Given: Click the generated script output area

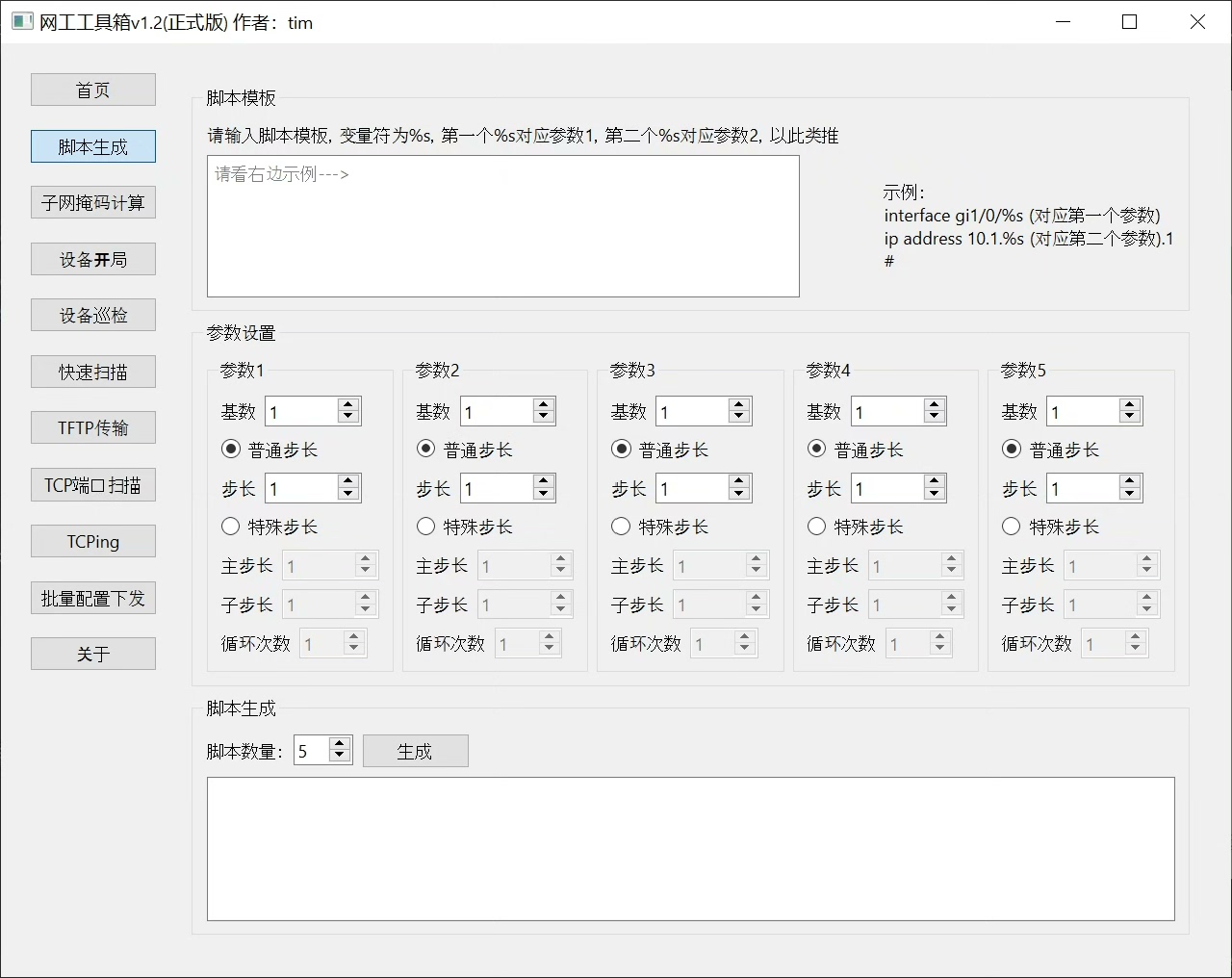Looking at the screenshot, I should click(x=690, y=849).
